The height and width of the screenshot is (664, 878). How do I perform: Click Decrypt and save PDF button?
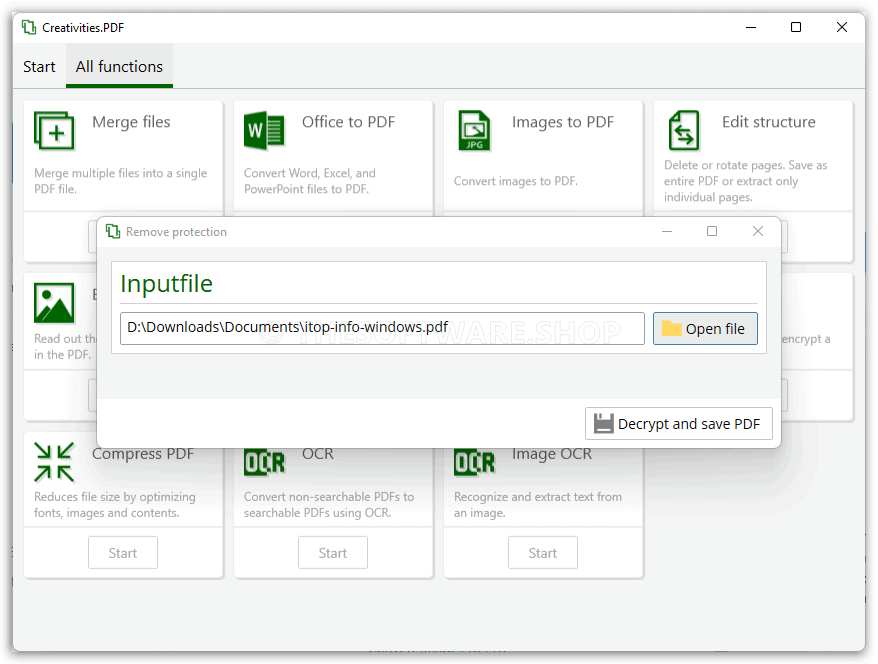coord(679,424)
